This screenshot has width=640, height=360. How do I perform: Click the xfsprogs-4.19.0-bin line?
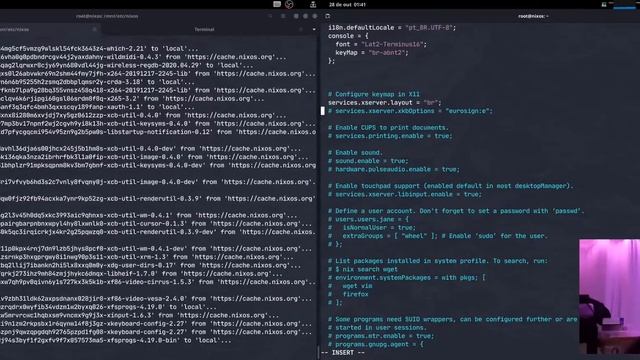point(116,340)
